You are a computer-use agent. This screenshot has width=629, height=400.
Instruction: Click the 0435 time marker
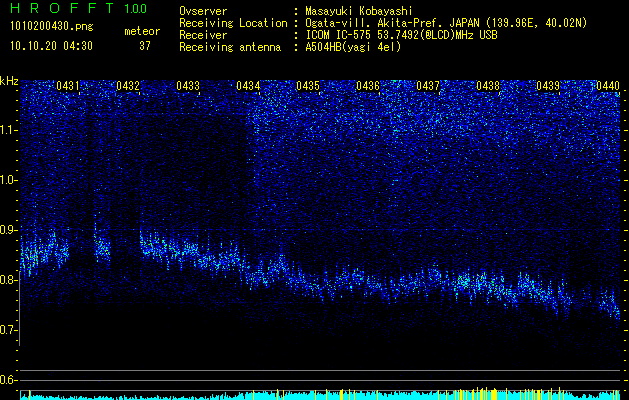[308, 86]
